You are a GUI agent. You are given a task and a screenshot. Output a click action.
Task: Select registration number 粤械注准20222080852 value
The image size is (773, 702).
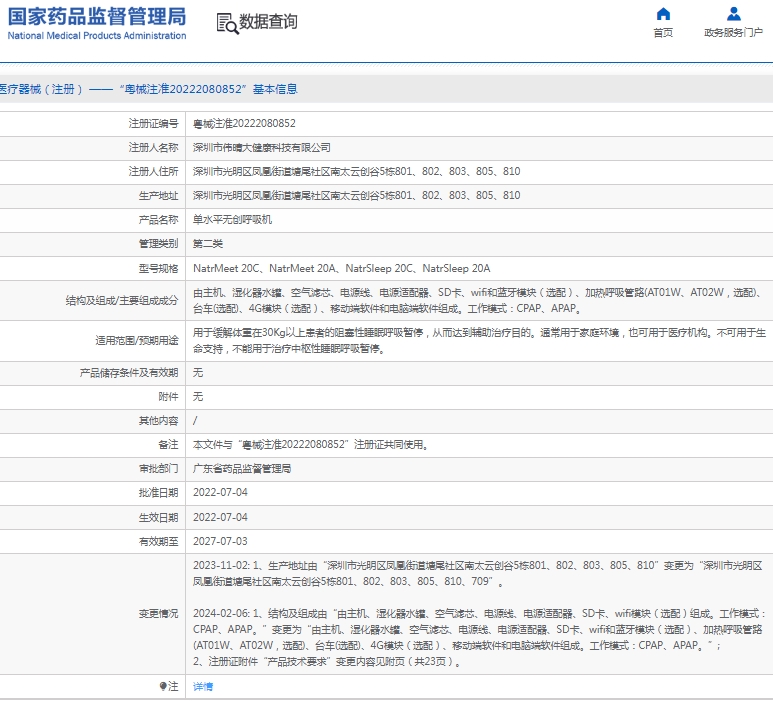coord(244,123)
